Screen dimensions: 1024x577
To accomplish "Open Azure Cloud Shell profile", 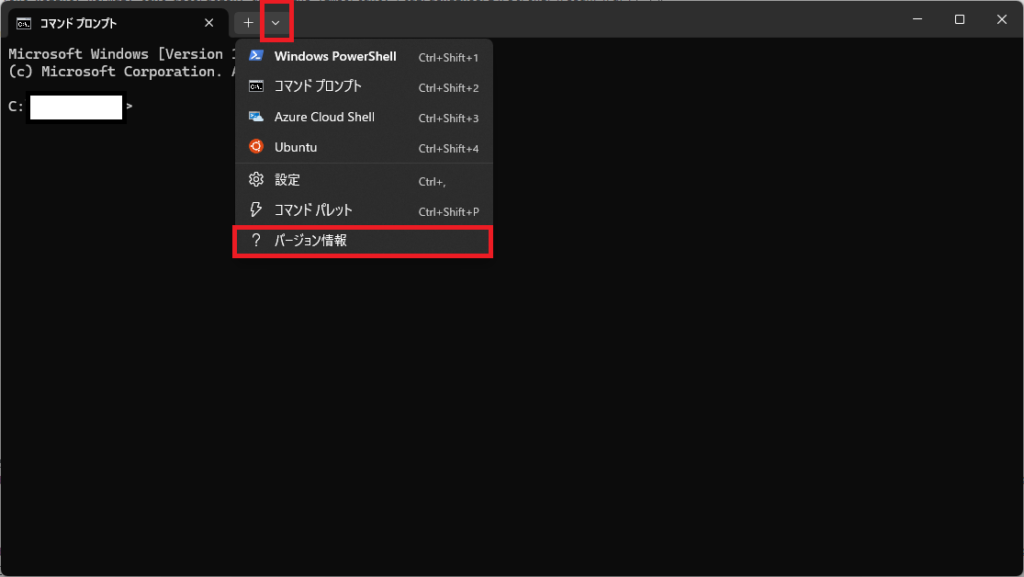I will pyautogui.click(x=364, y=117).
